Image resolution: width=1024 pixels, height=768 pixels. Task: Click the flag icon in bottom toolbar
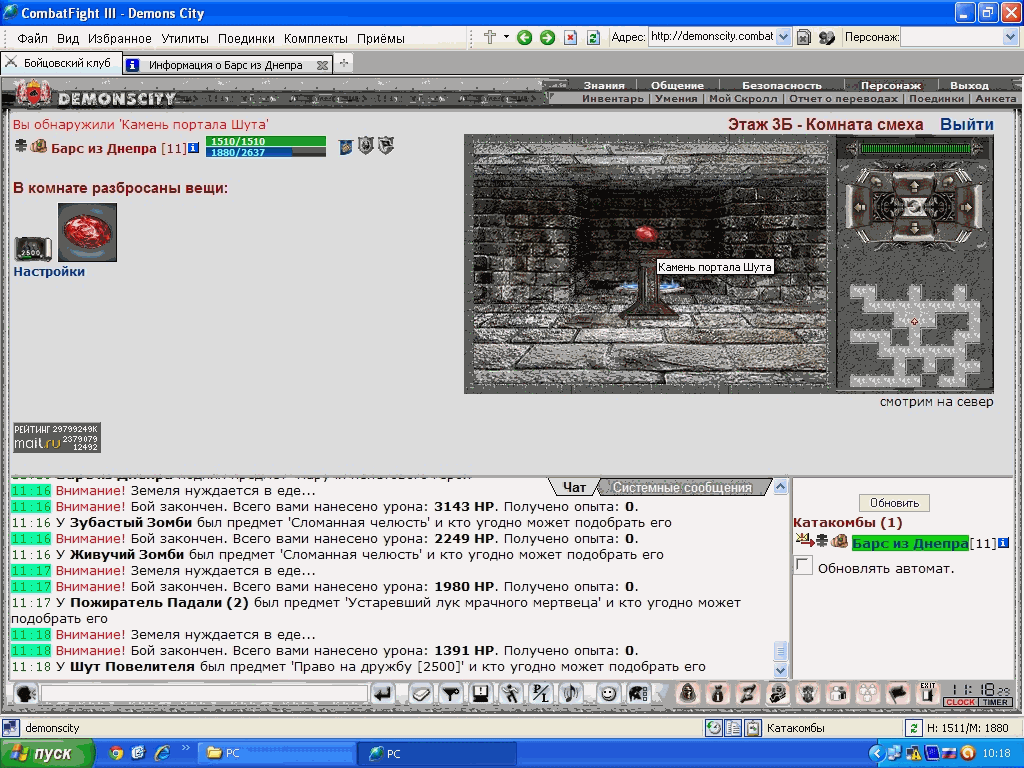point(898,693)
